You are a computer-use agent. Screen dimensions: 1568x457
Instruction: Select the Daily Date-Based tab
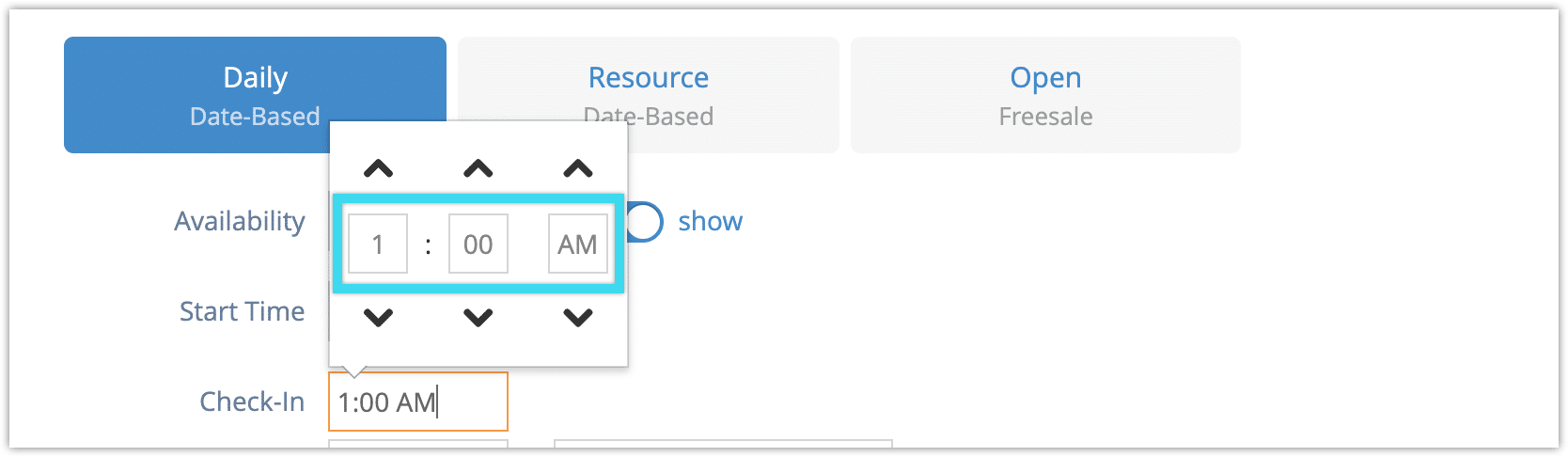[x=255, y=95]
